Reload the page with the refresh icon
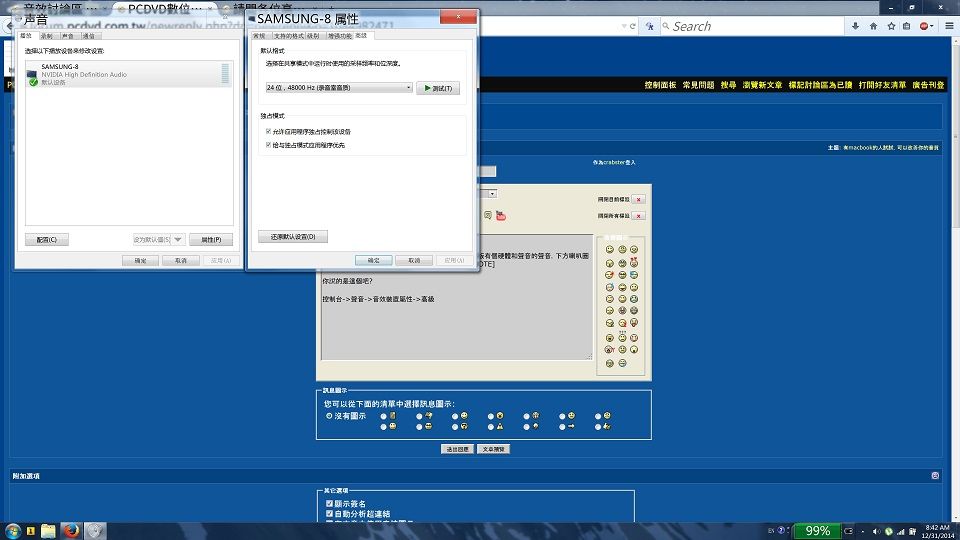 632,26
